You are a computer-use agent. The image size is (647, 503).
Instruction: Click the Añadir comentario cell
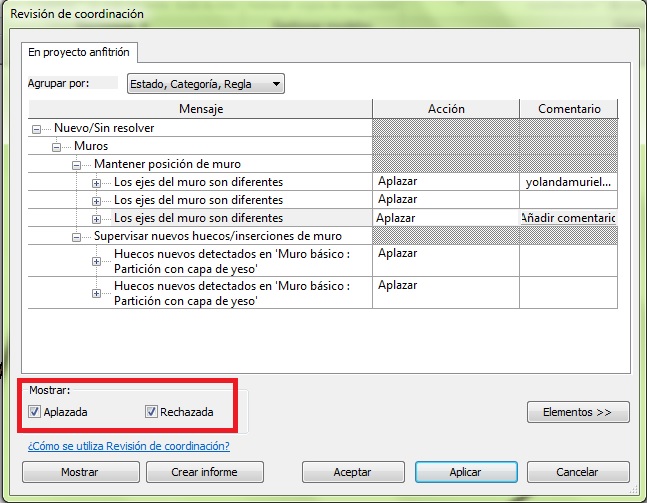tap(568, 218)
